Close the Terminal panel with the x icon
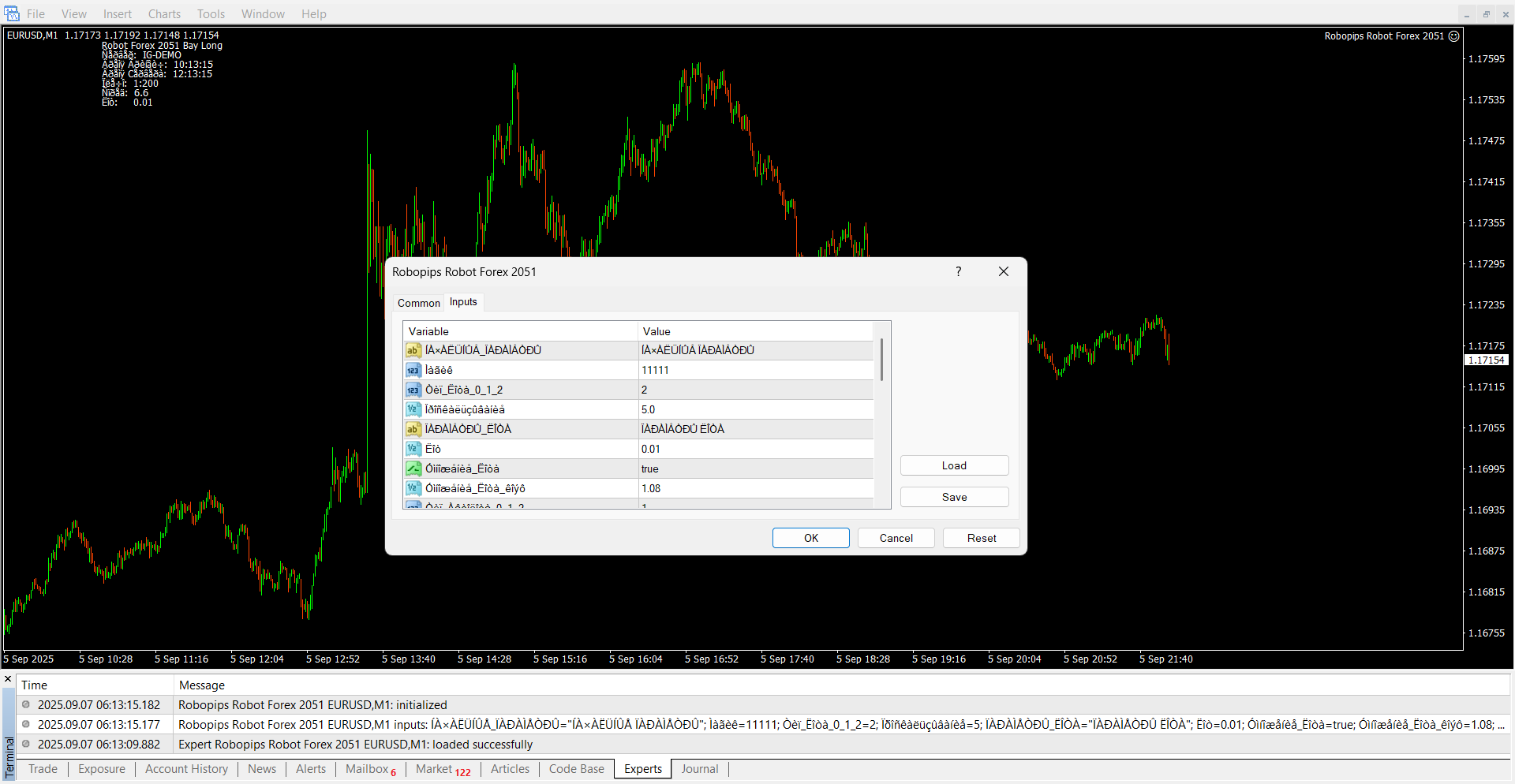The width and height of the screenshot is (1515, 784). 8,679
